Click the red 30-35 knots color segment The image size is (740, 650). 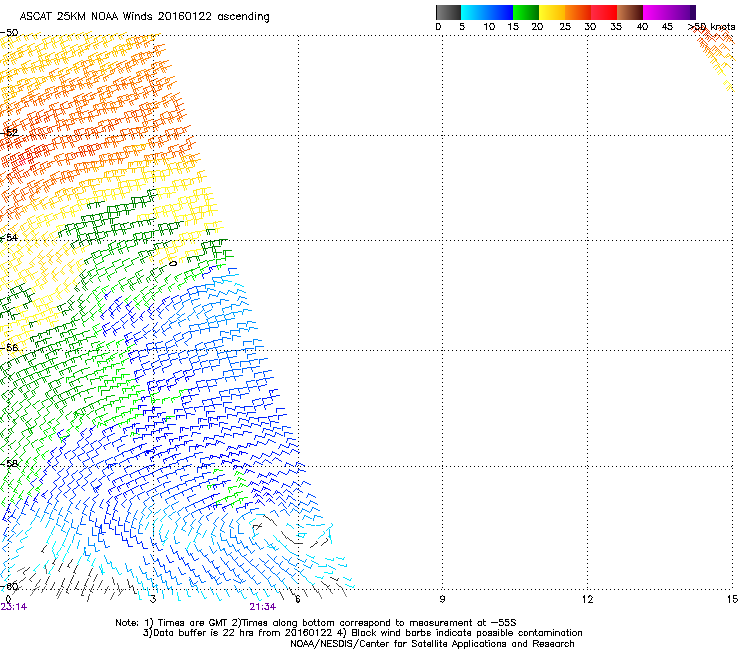(x=604, y=12)
